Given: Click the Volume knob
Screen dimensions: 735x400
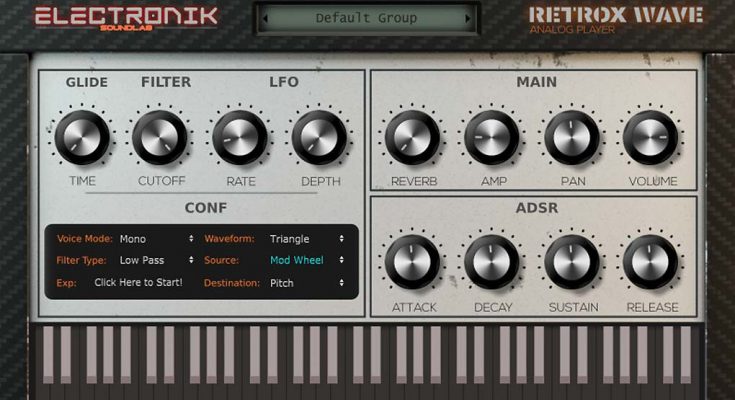Looking at the screenshot, I should tap(651, 137).
